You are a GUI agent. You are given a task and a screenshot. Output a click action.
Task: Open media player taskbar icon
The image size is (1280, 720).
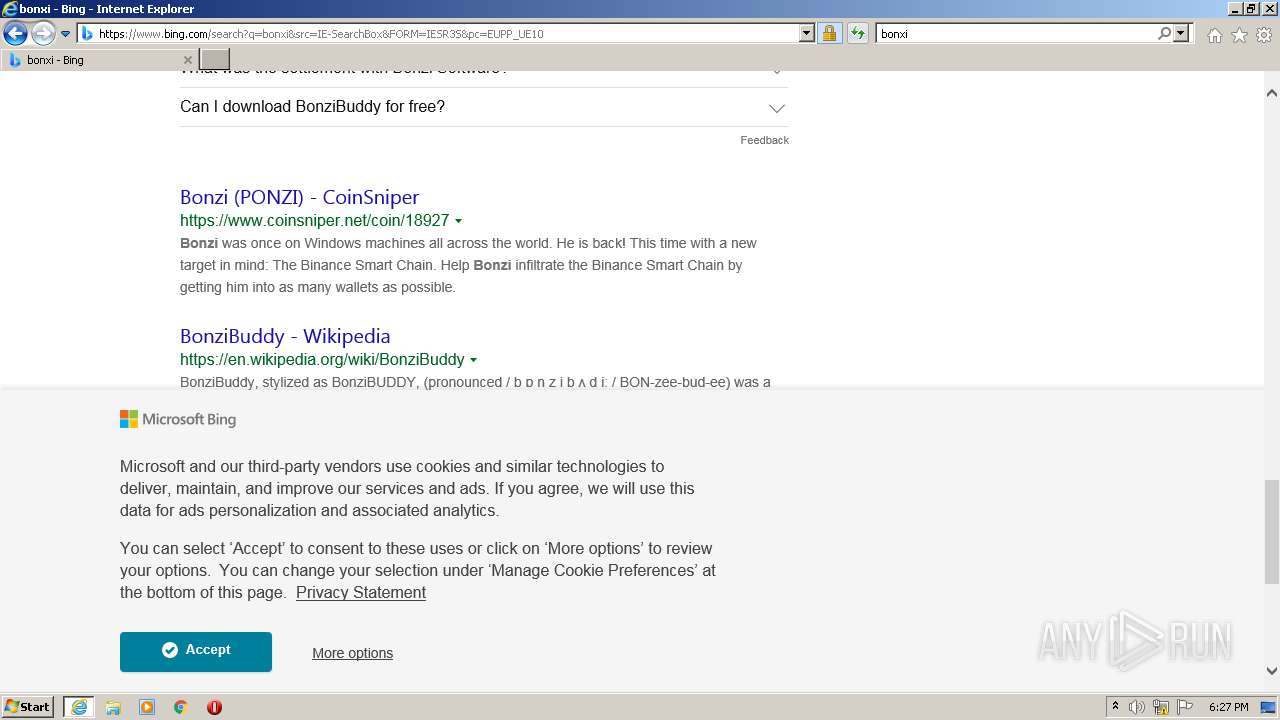(147, 707)
